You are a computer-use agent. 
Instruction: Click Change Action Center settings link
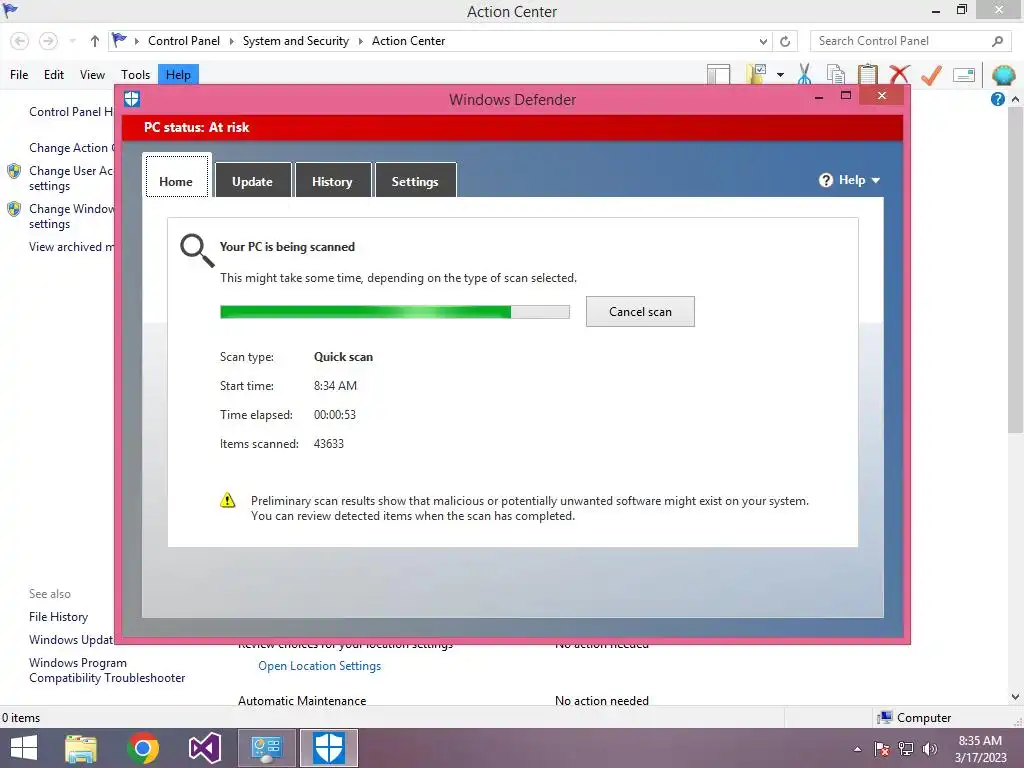(71, 148)
